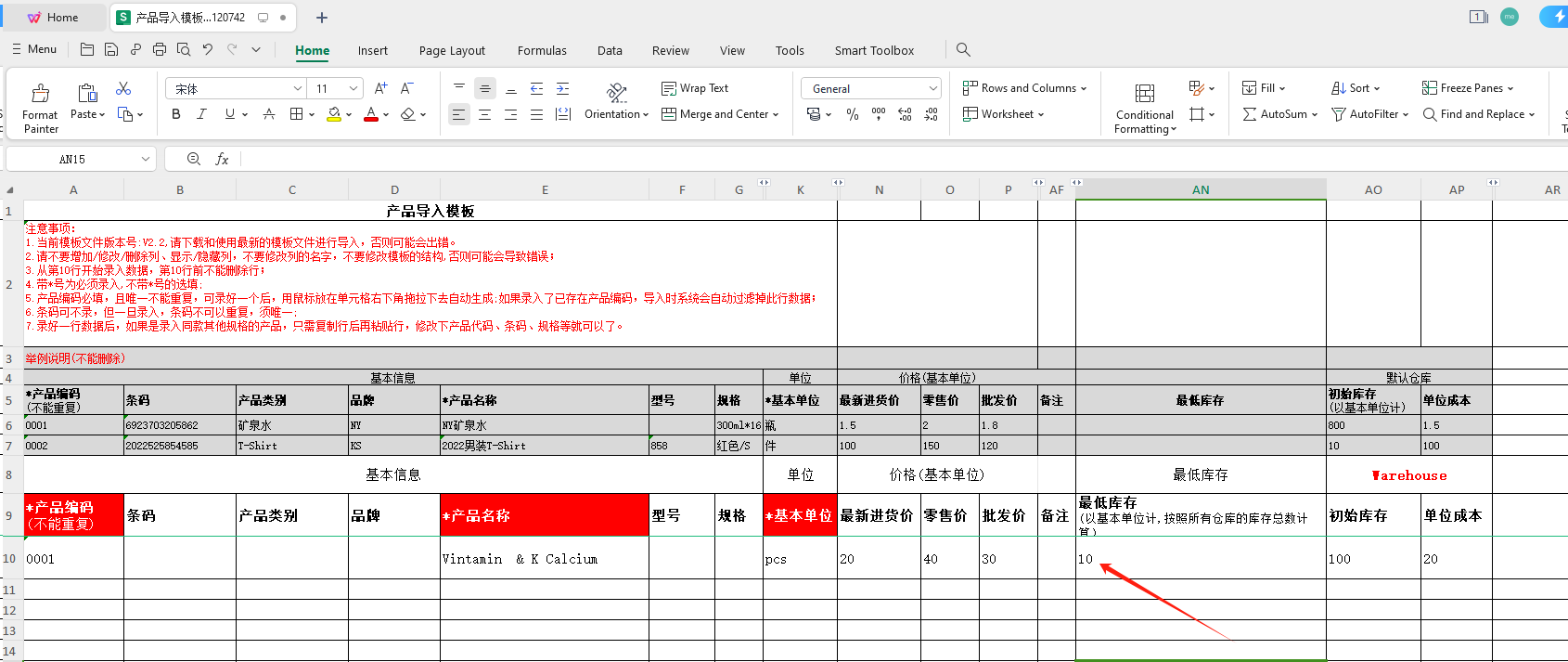Click the Find and Replace button
This screenshot has height=662, width=1568.
tap(1478, 114)
